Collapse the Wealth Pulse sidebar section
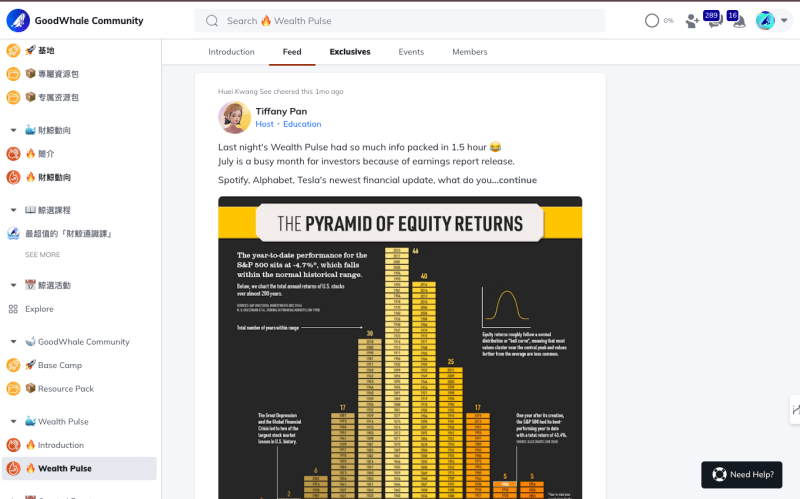Viewport: 800px width, 499px height. click(14, 421)
